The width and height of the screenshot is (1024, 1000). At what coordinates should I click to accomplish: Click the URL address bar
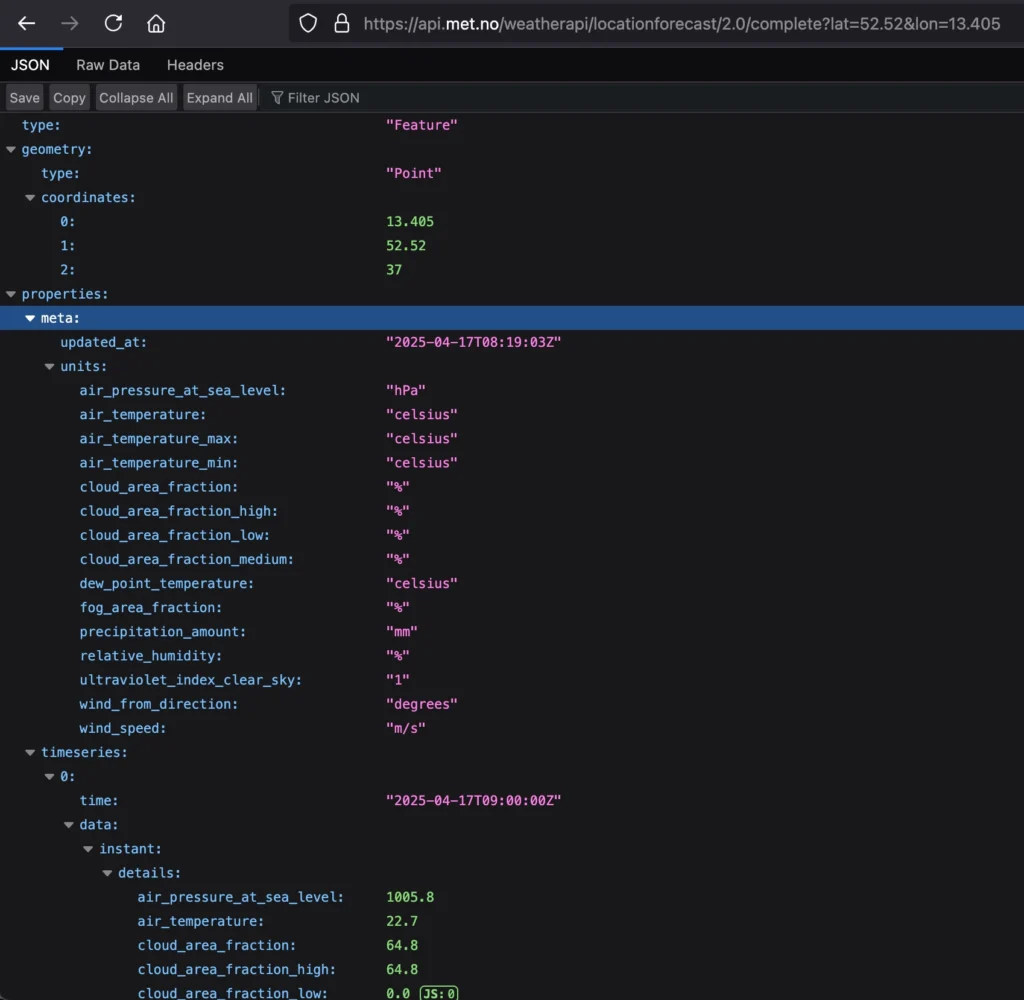[680, 23]
